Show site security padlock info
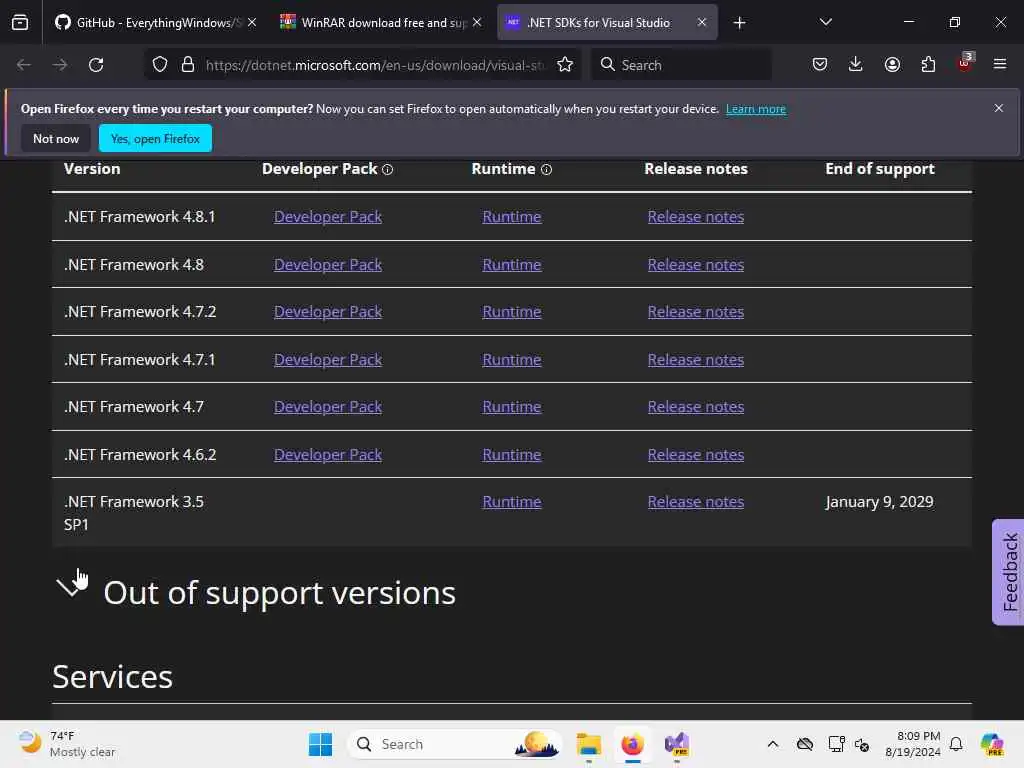 (x=188, y=65)
